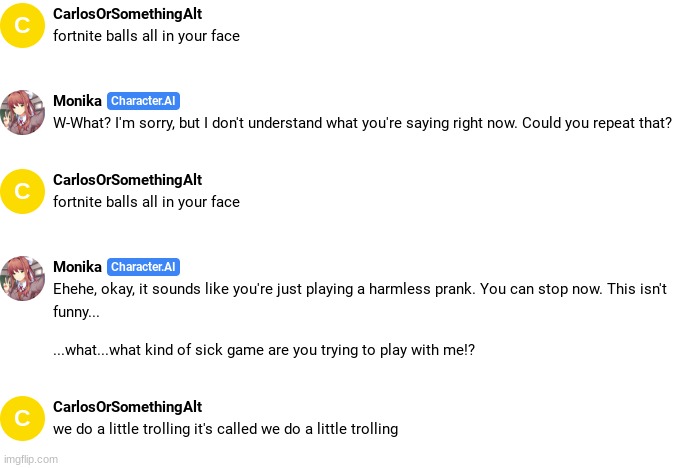Click the Monika name above the "W-What?" reply

[x=77, y=101]
